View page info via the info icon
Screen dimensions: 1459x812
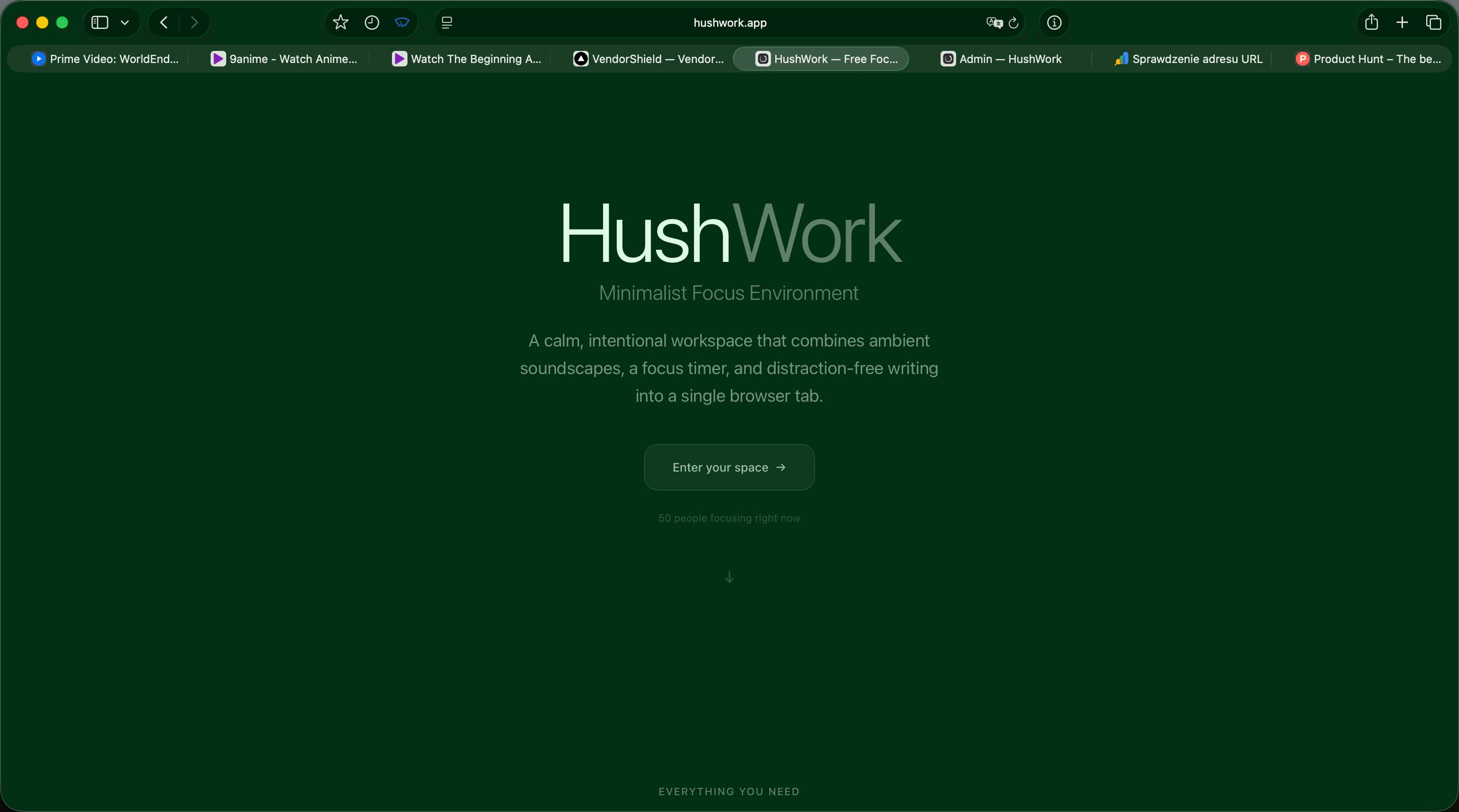[1054, 22]
